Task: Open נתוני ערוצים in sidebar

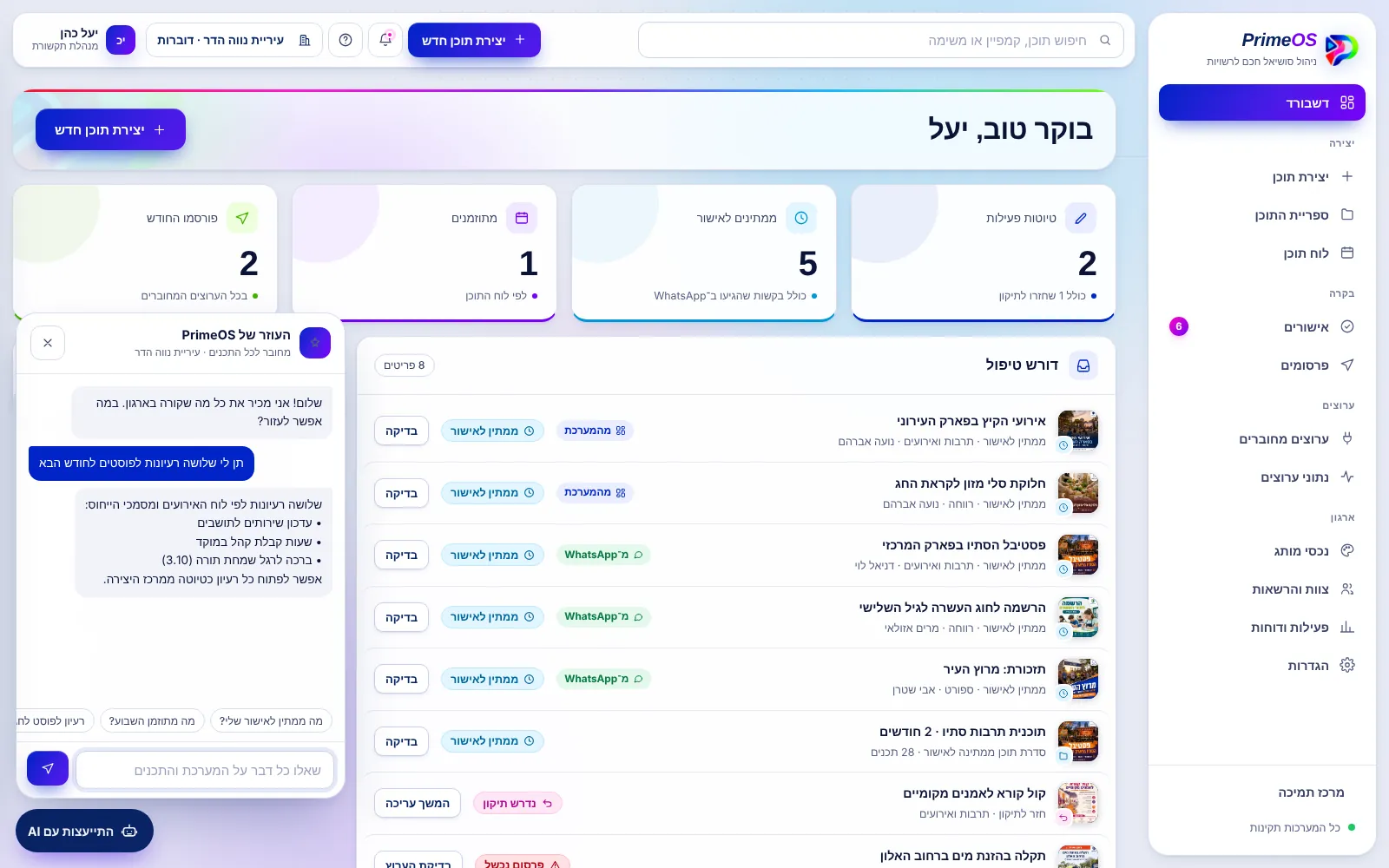Action: click(1262, 477)
